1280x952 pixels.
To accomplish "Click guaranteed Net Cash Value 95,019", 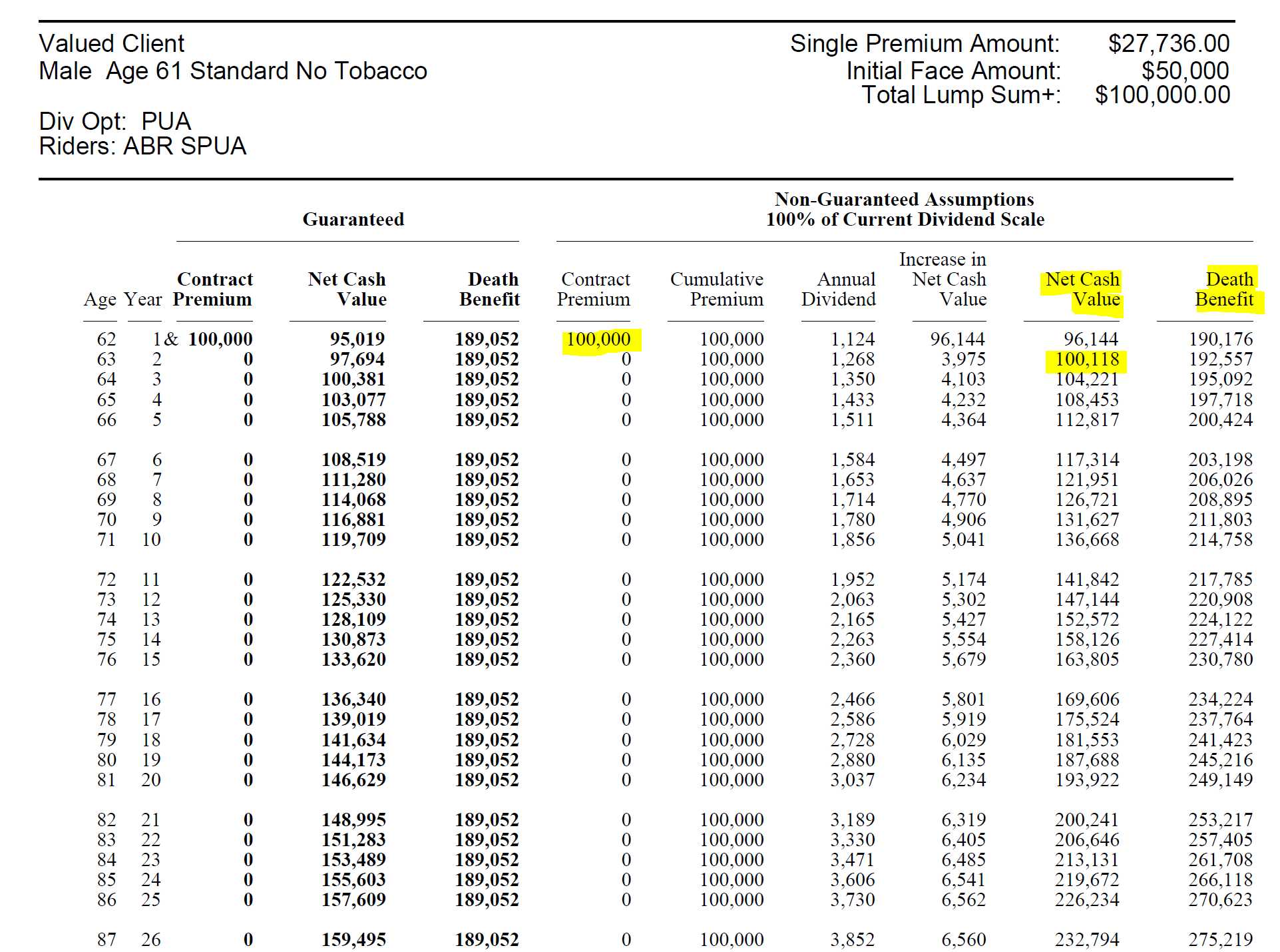I will point(357,339).
